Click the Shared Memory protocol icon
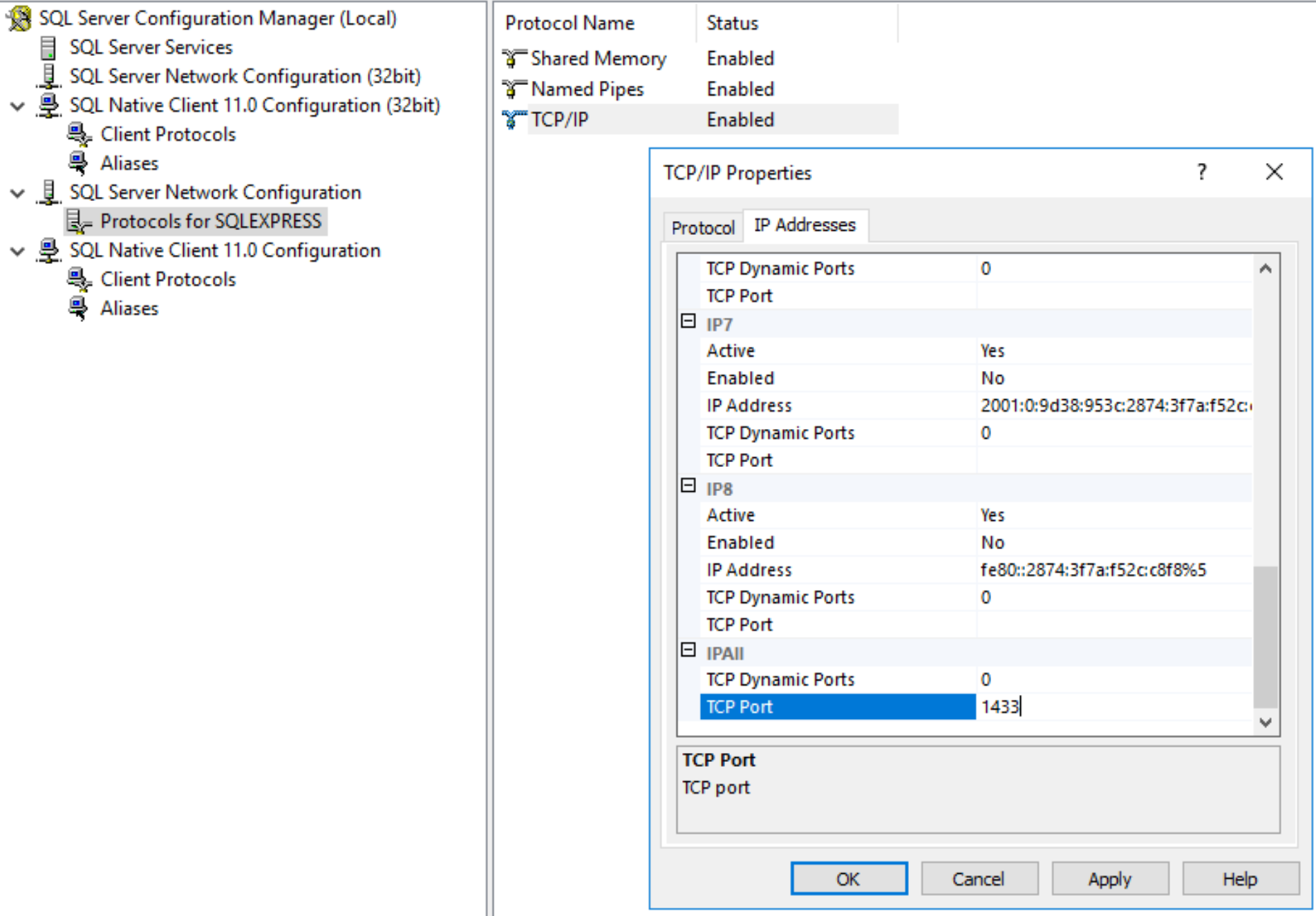 click(x=512, y=58)
